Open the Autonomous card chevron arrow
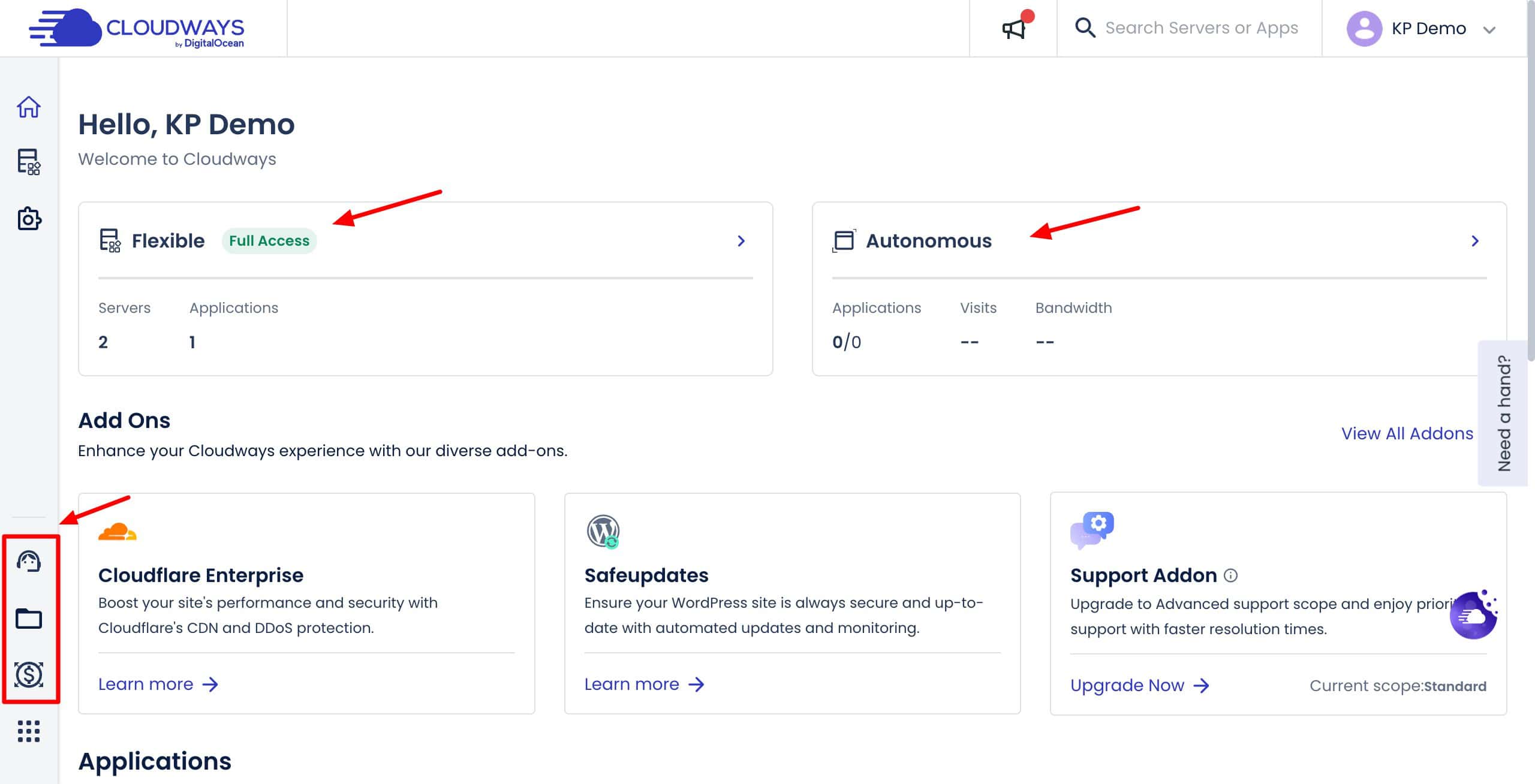Viewport: 1535px width, 784px height. [1475, 241]
